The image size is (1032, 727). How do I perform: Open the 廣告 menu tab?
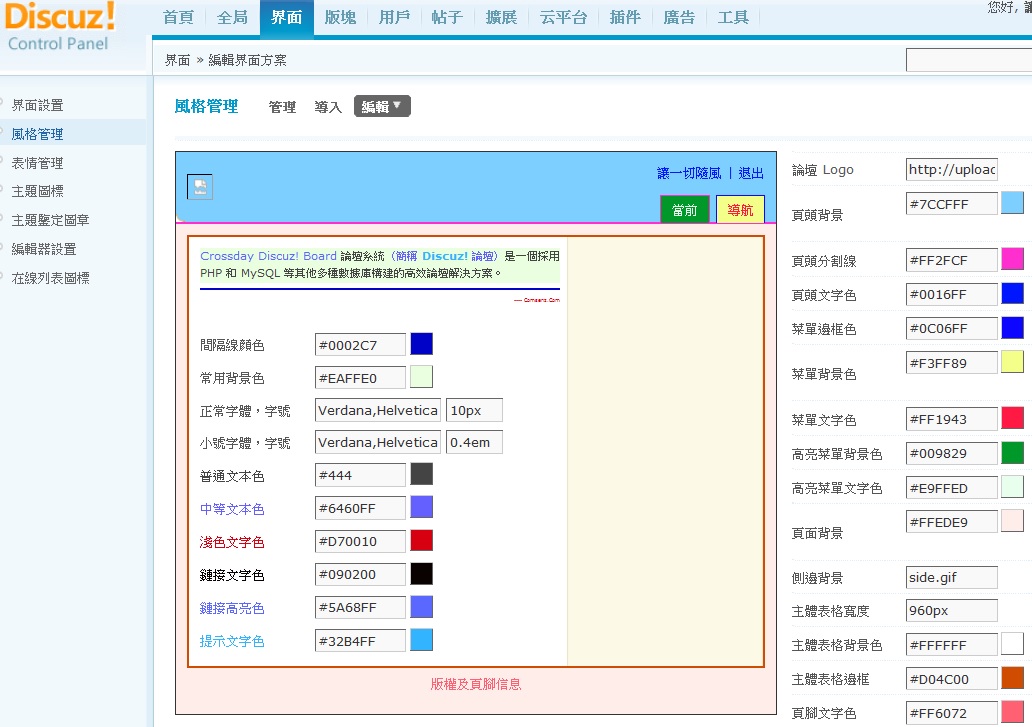tap(679, 18)
